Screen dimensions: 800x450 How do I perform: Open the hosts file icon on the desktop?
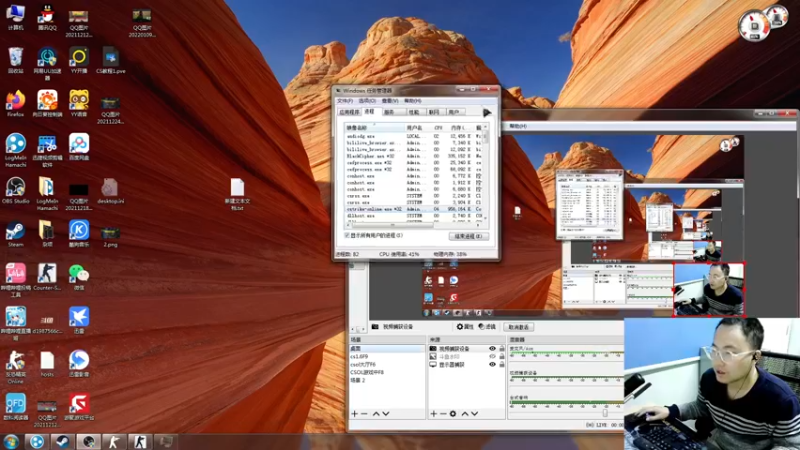[47, 364]
